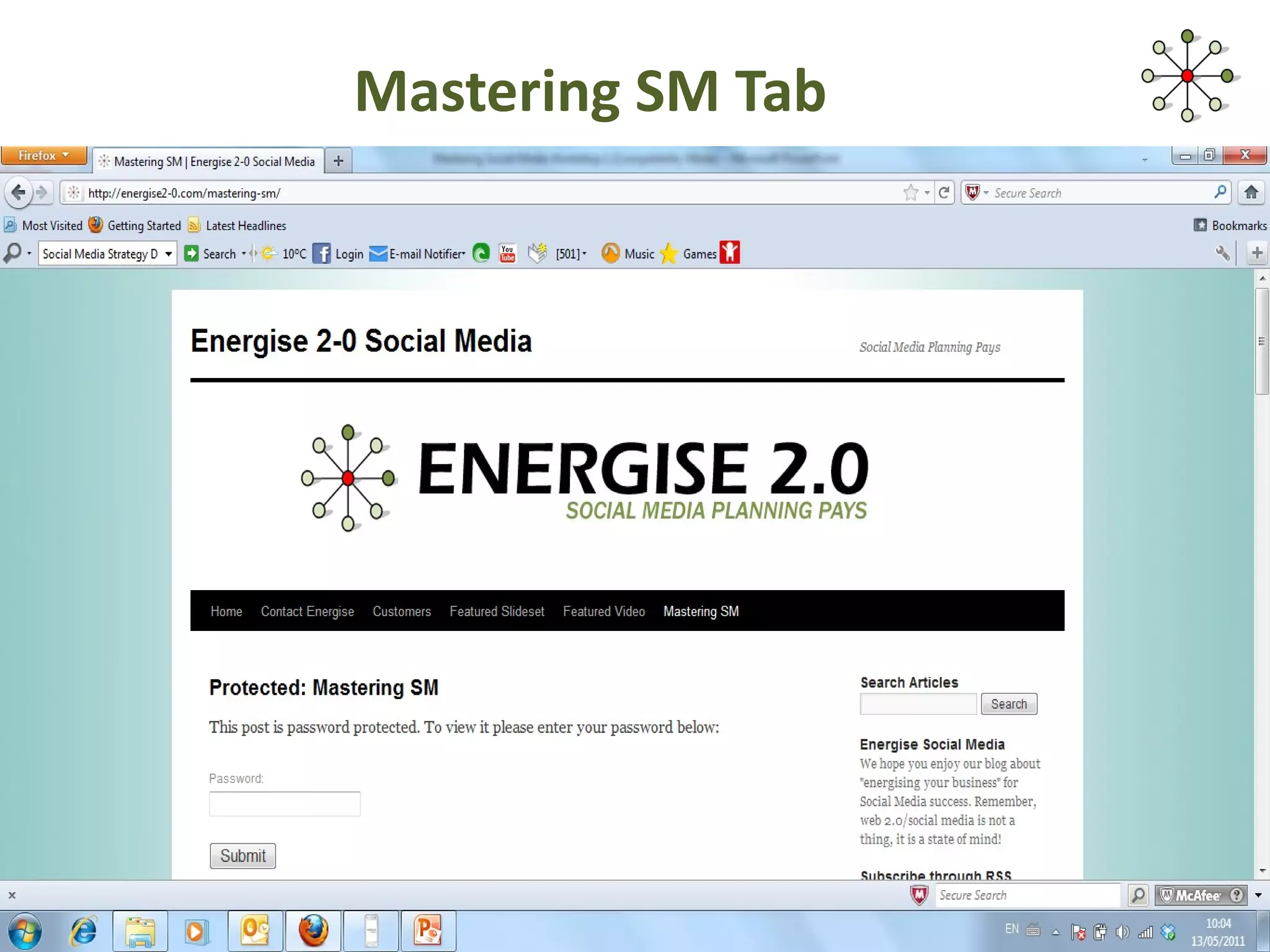Open the Getting Started bookmark
Viewport: 1270px width, 952px height.
click(135, 226)
